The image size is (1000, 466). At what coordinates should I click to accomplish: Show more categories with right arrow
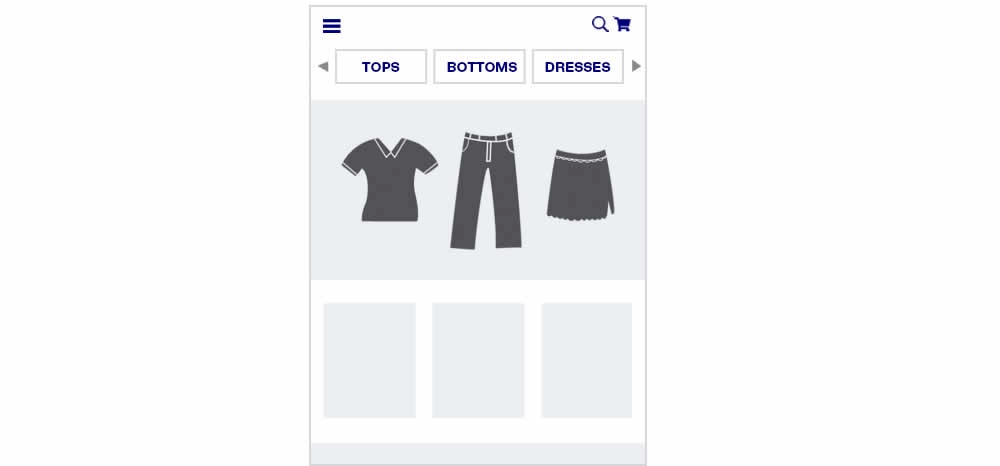[636, 66]
